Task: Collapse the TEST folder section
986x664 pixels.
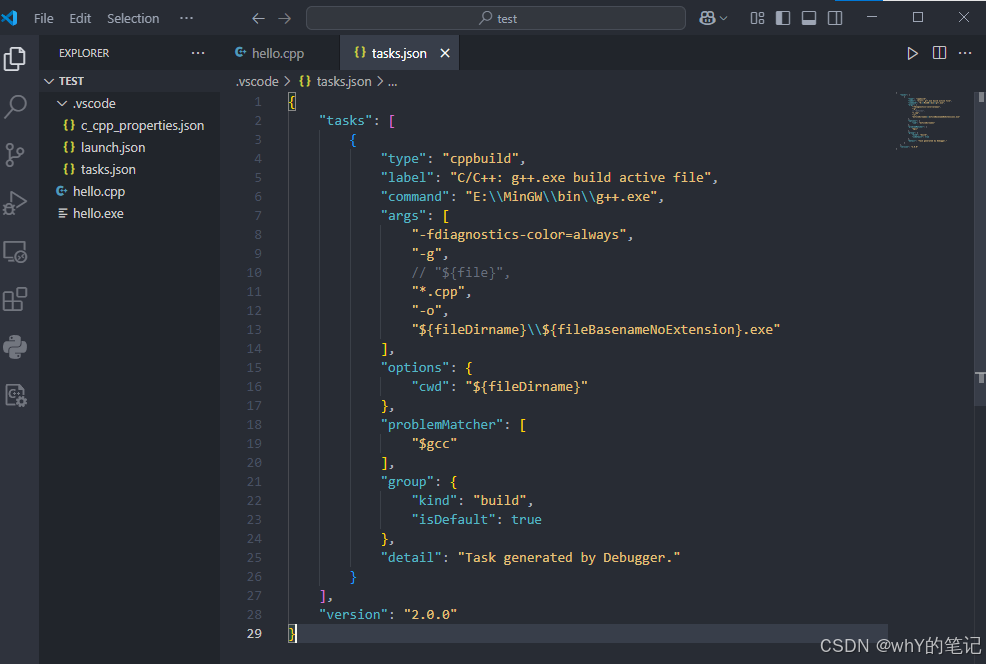Action: click(x=130, y=81)
